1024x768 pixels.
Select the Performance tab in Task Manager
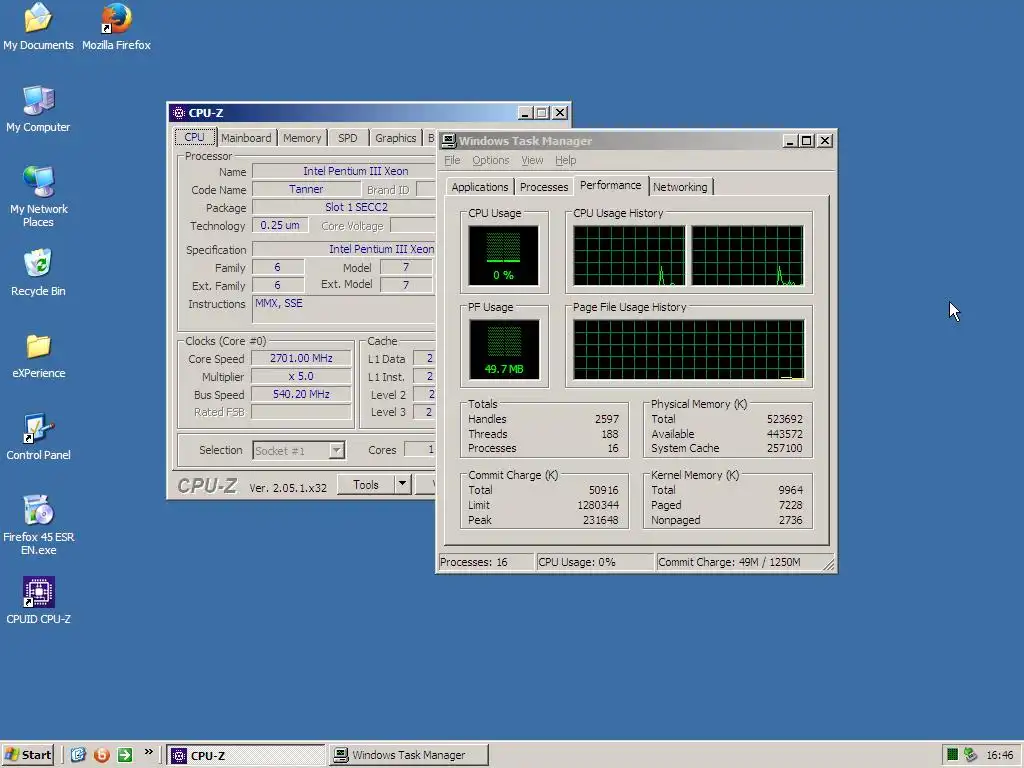[611, 185]
